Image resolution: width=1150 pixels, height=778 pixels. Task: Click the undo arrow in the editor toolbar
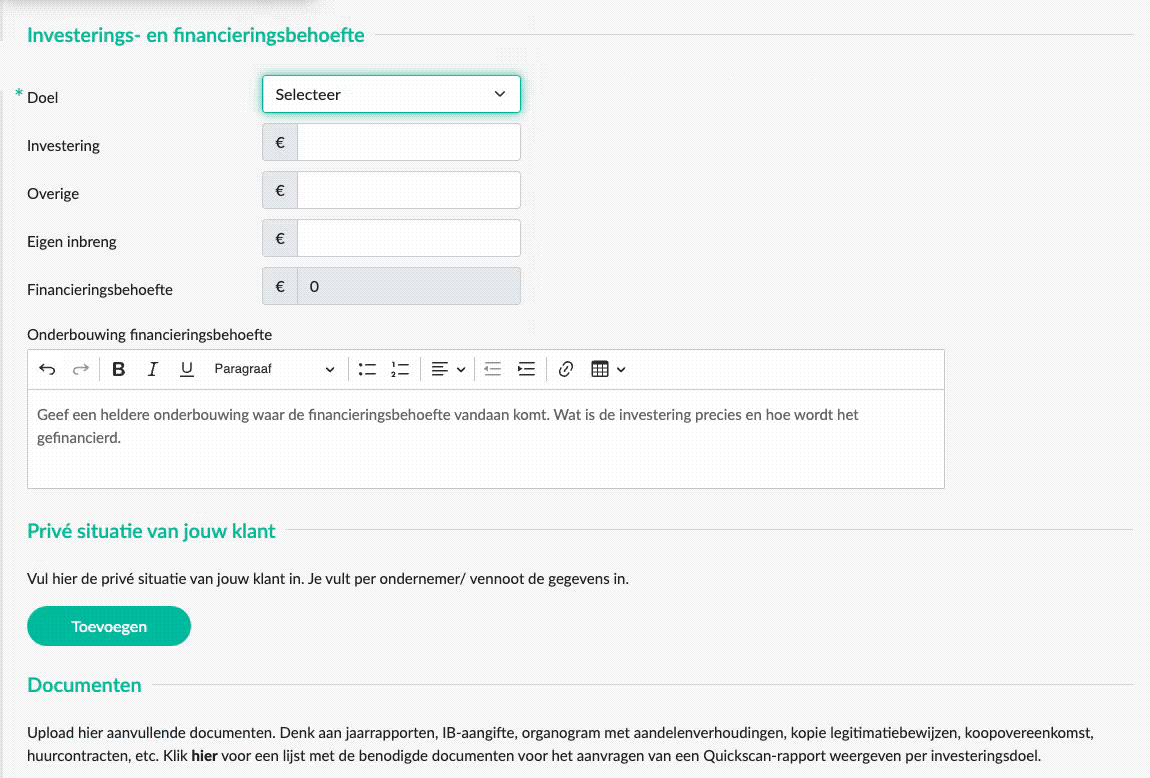click(x=47, y=369)
